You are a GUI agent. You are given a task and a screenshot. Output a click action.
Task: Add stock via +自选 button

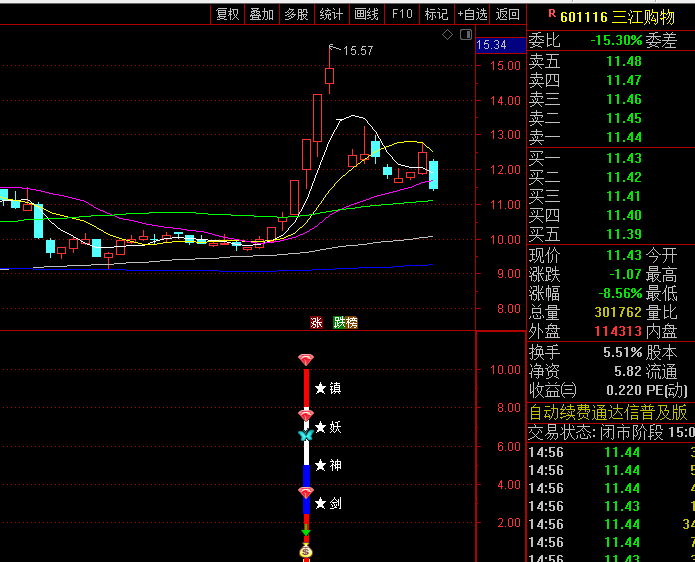click(x=472, y=15)
